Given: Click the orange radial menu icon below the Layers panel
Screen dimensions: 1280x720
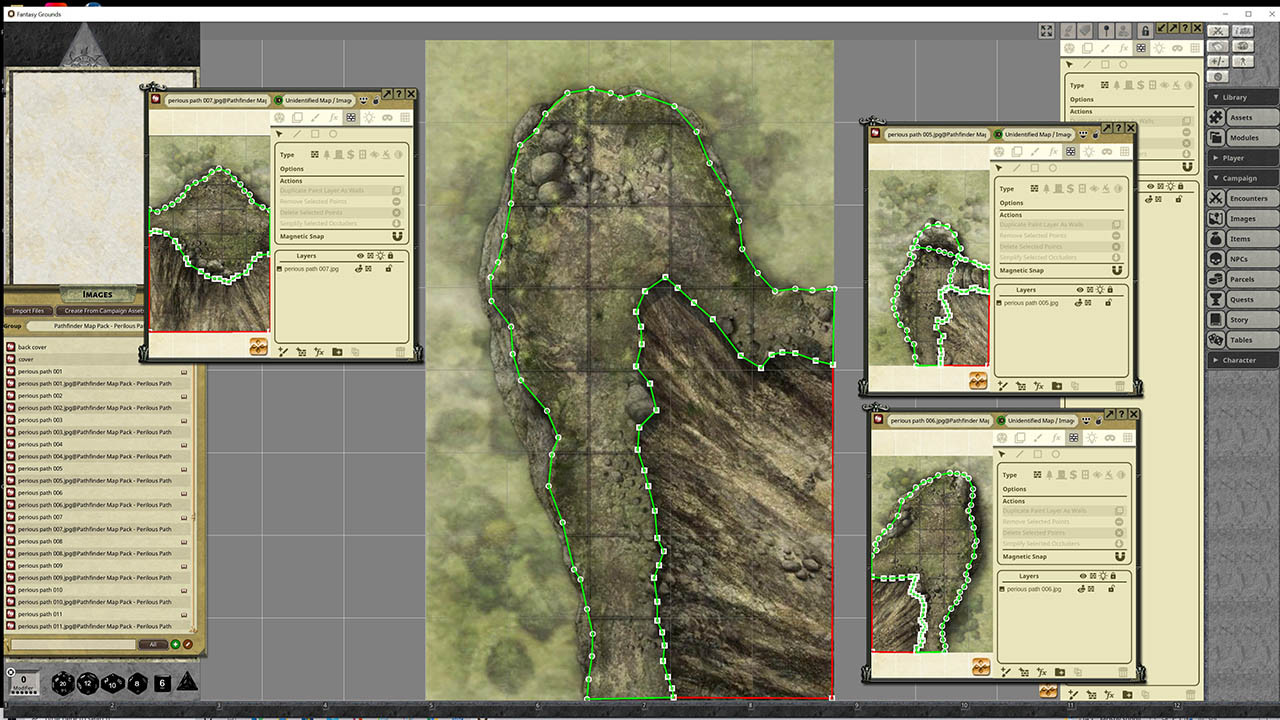Looking at the screenshot, I should click(x=258, y=348).
